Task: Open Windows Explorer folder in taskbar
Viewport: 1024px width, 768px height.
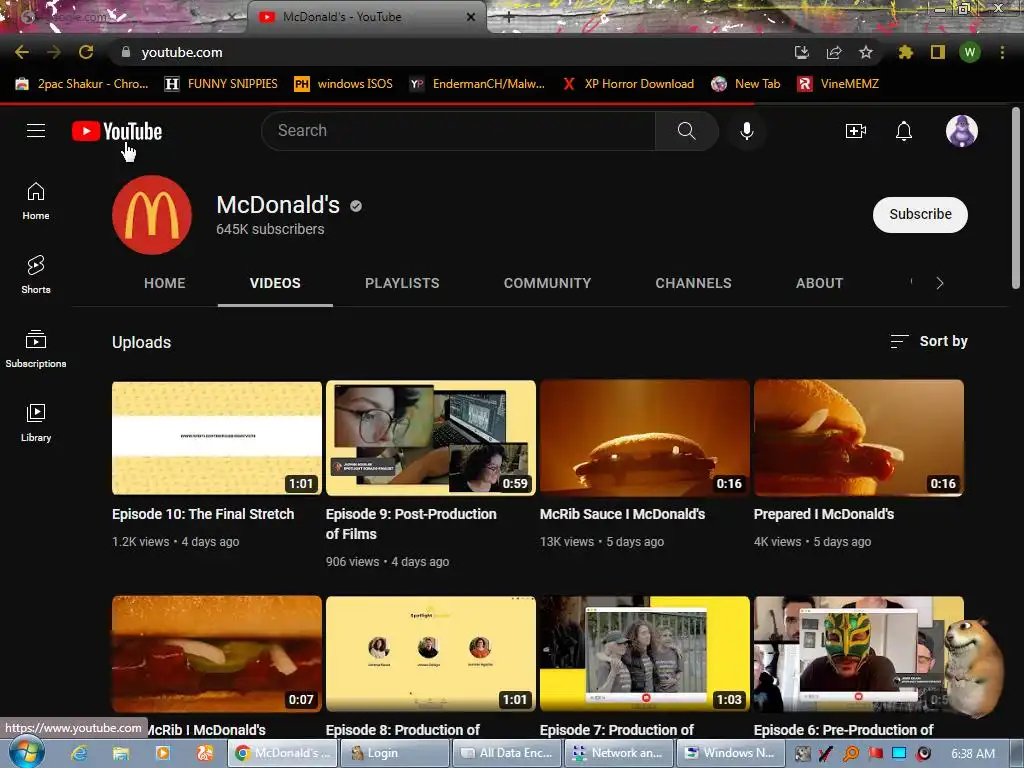Action: pos(121,754)
